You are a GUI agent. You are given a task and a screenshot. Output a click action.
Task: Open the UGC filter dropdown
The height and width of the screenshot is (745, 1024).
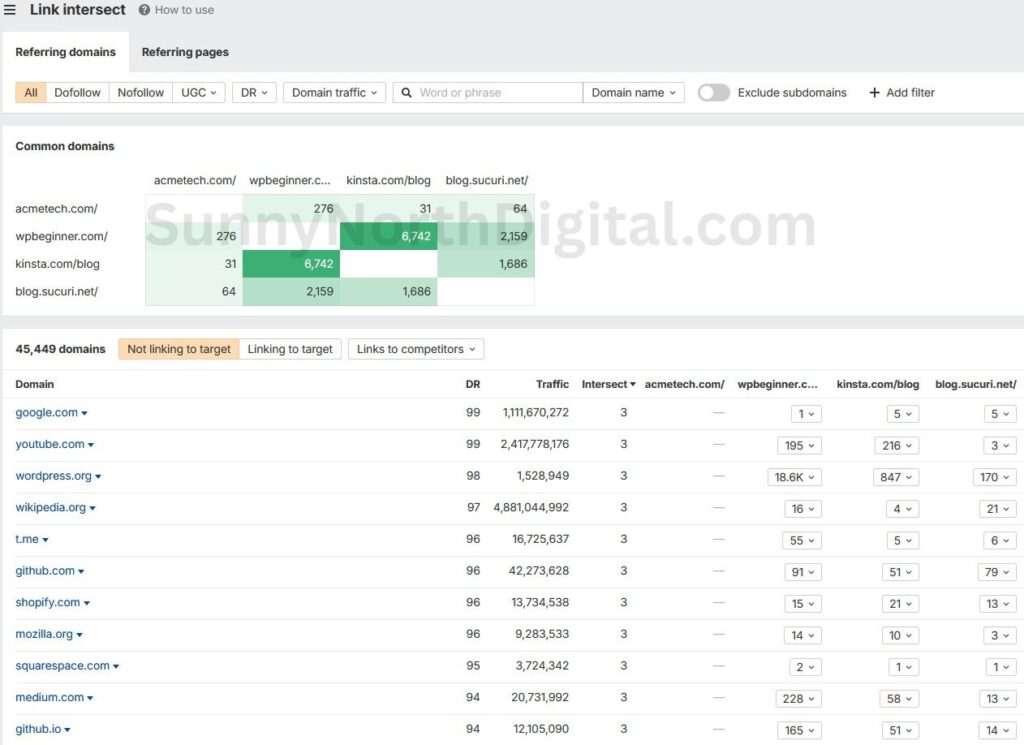198,92
